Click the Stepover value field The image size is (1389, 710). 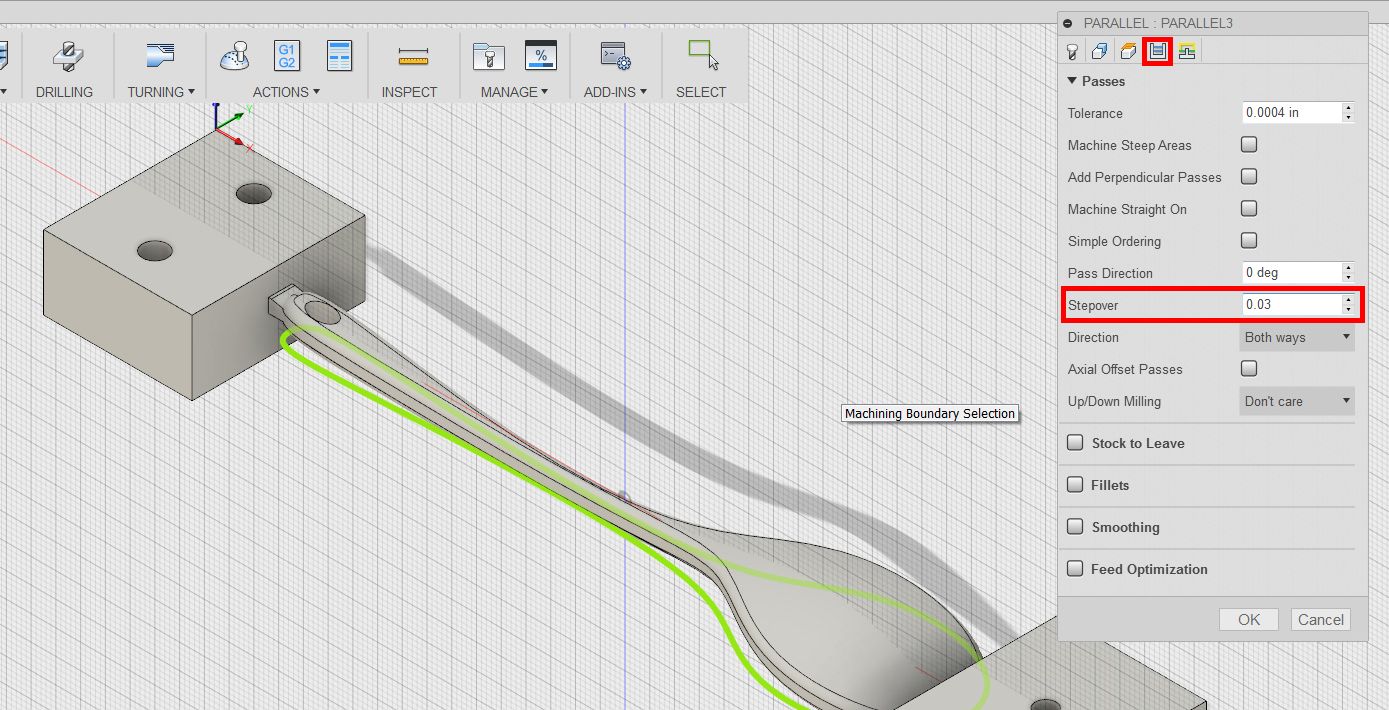click(x=1291, y=305)
